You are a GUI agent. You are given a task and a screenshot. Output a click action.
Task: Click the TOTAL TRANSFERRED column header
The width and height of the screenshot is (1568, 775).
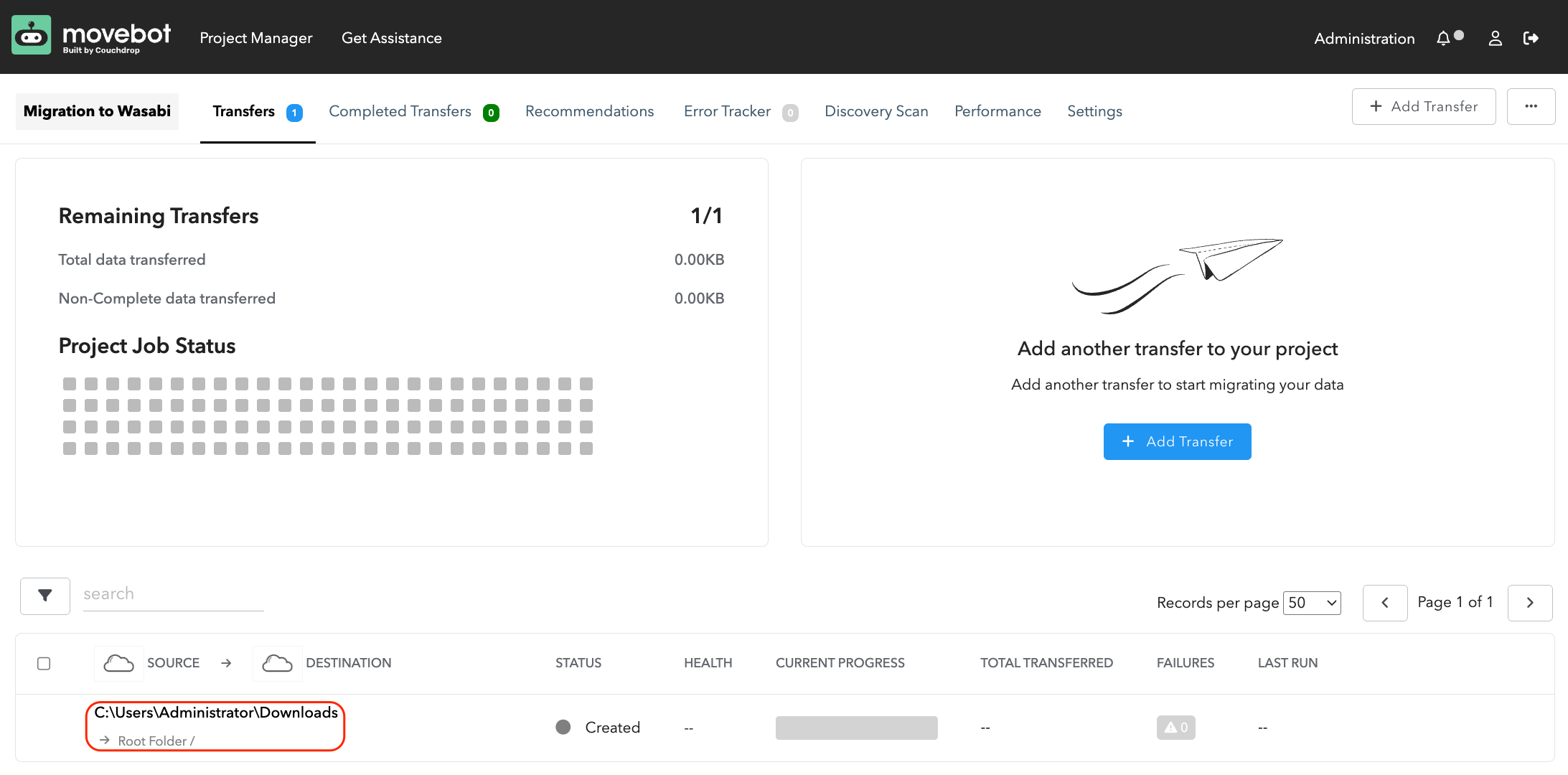(1046, 663)
